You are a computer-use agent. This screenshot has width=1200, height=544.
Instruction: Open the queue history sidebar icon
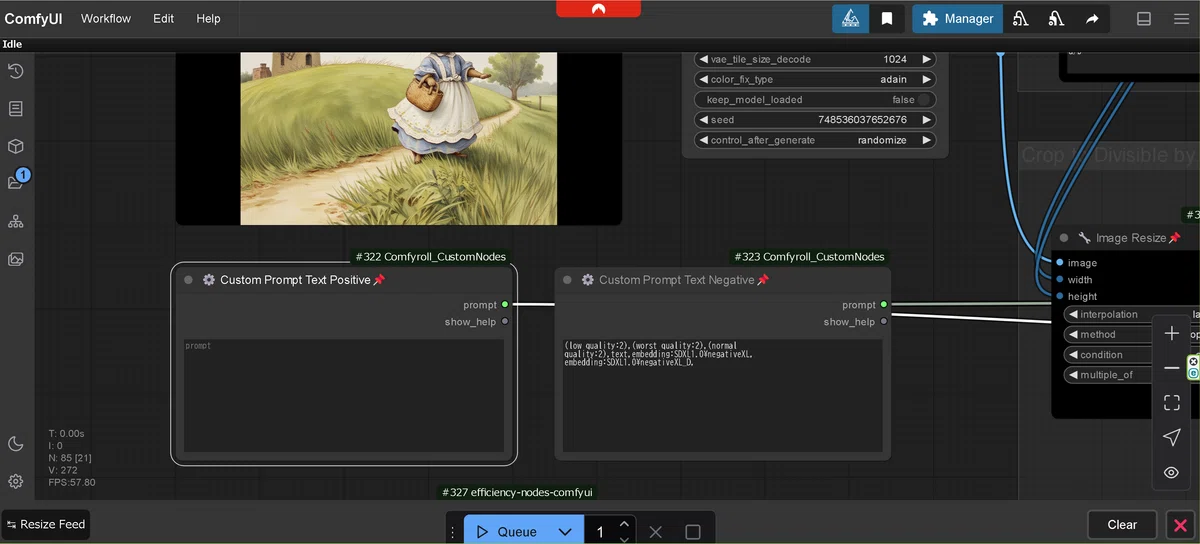(16, 71)
